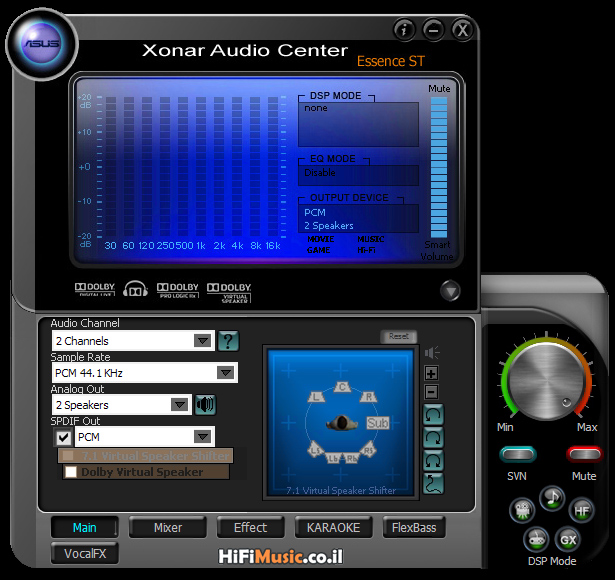Screen dimensions: 615x580
Task: Switch to the Effect tab
Action: [x=250, y=527]
